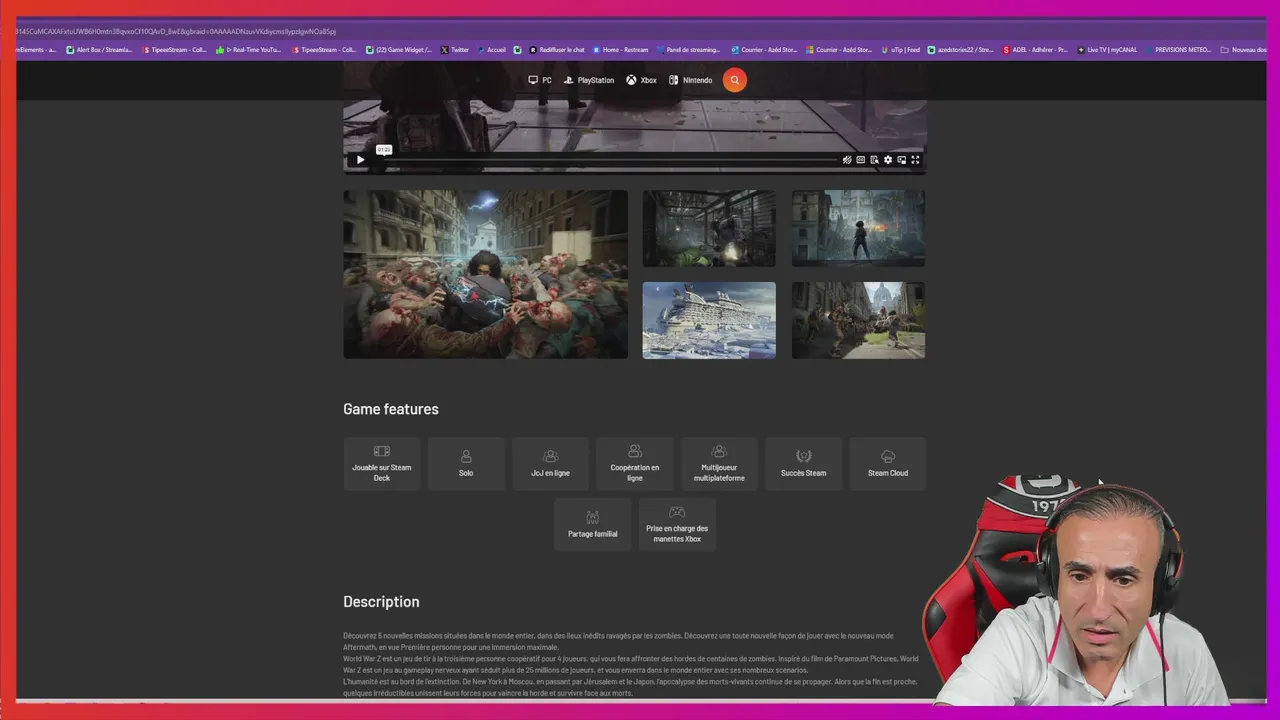Click the Game features heading
This screenshot has height=720, width=1280.
click(391, 409)
